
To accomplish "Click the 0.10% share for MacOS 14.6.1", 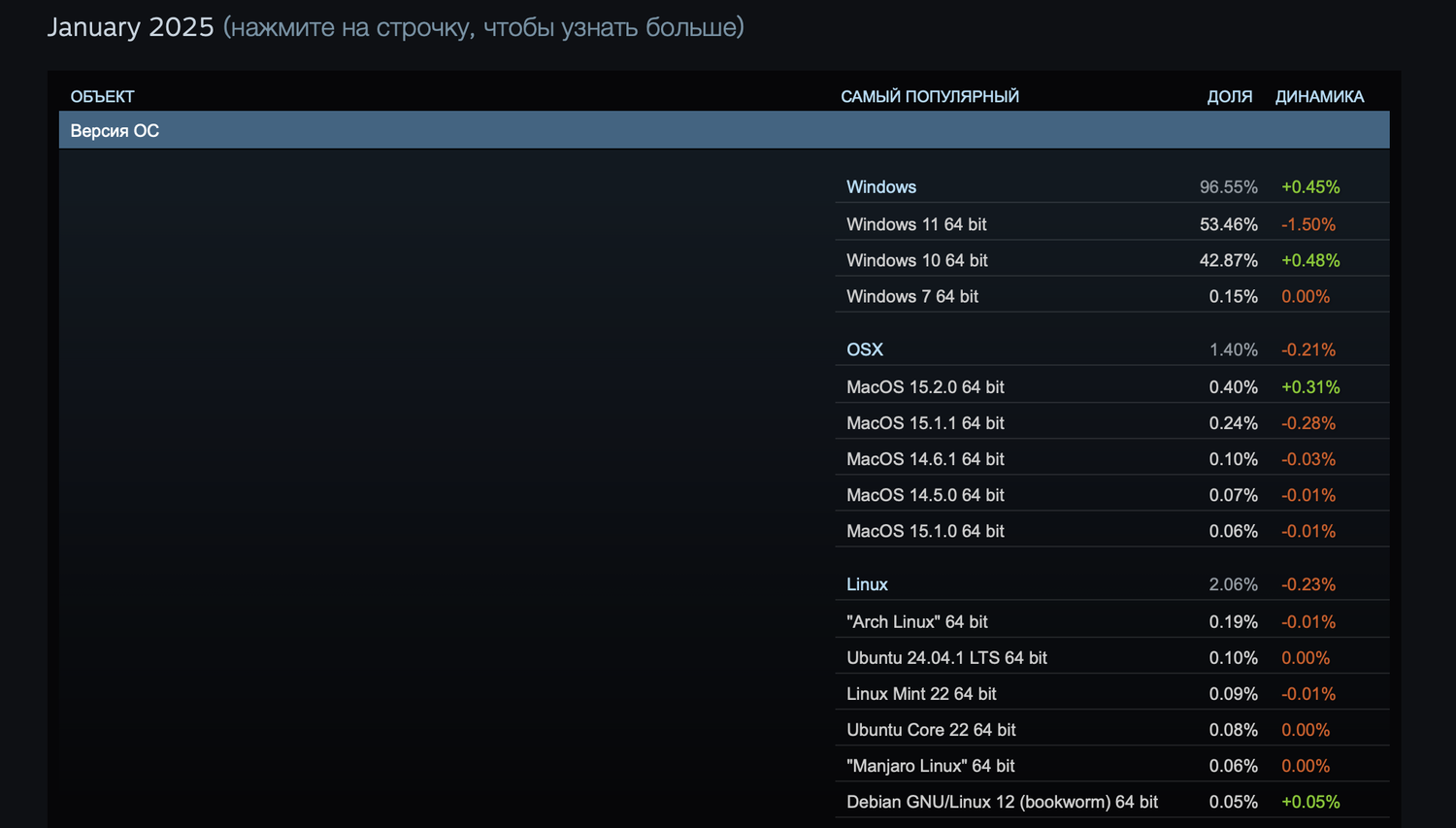I will click(x=1234, y=458).
